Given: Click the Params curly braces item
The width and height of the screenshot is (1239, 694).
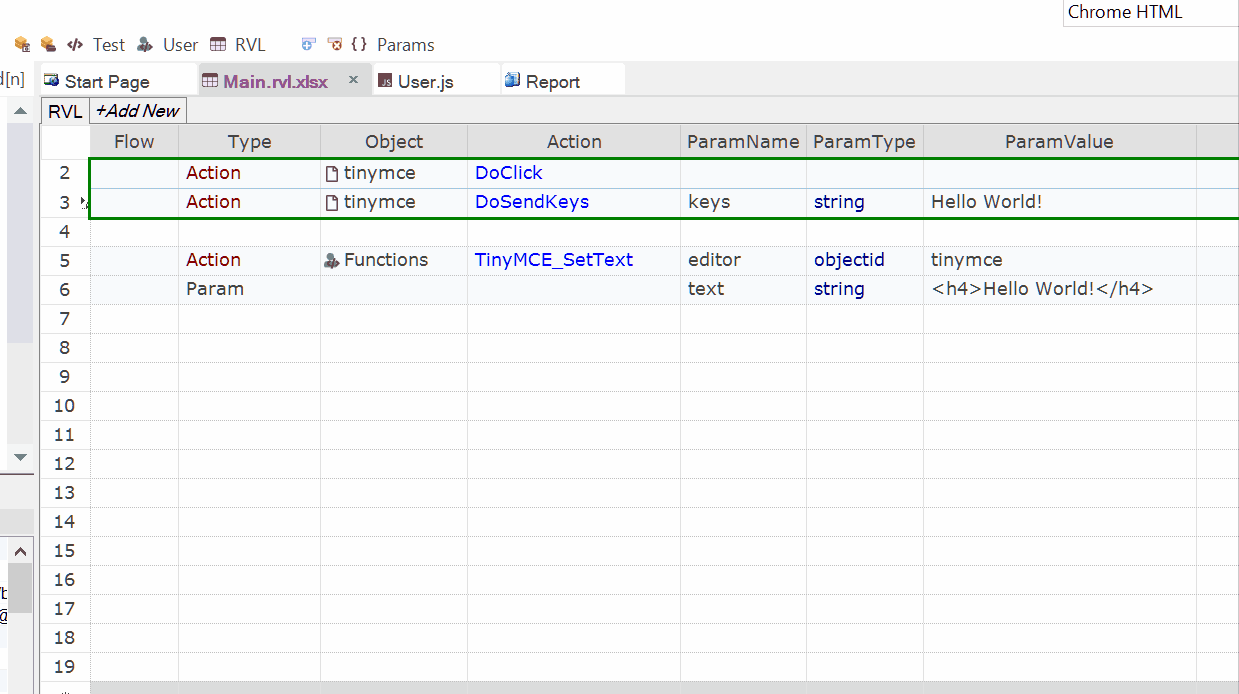Looking at the screenshot, I should [393, 45].
